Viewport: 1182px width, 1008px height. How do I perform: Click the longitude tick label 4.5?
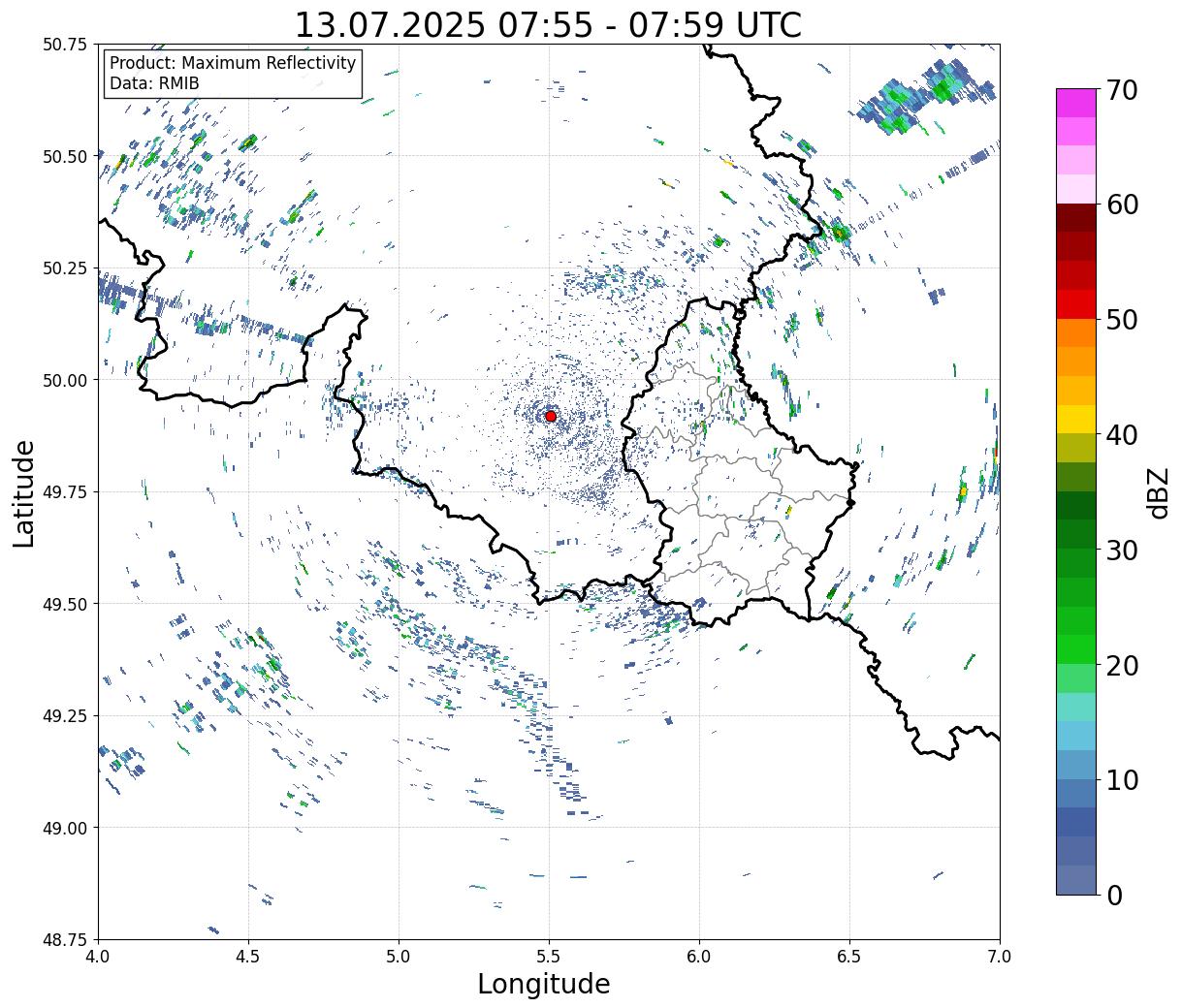pyautogui.click(x=248, y=957)
